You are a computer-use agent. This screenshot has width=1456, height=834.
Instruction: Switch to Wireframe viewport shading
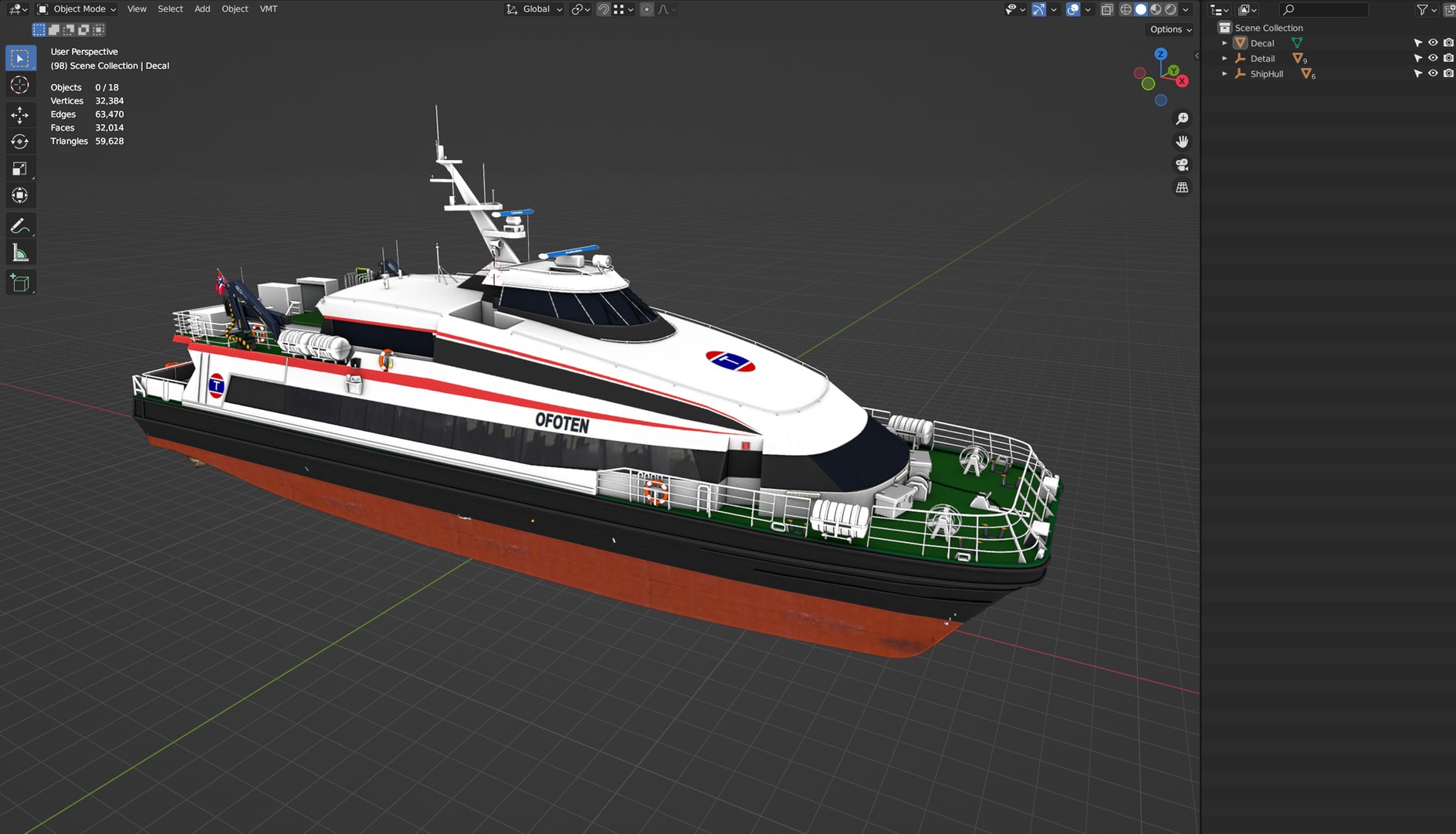(x=1126, y=9)
